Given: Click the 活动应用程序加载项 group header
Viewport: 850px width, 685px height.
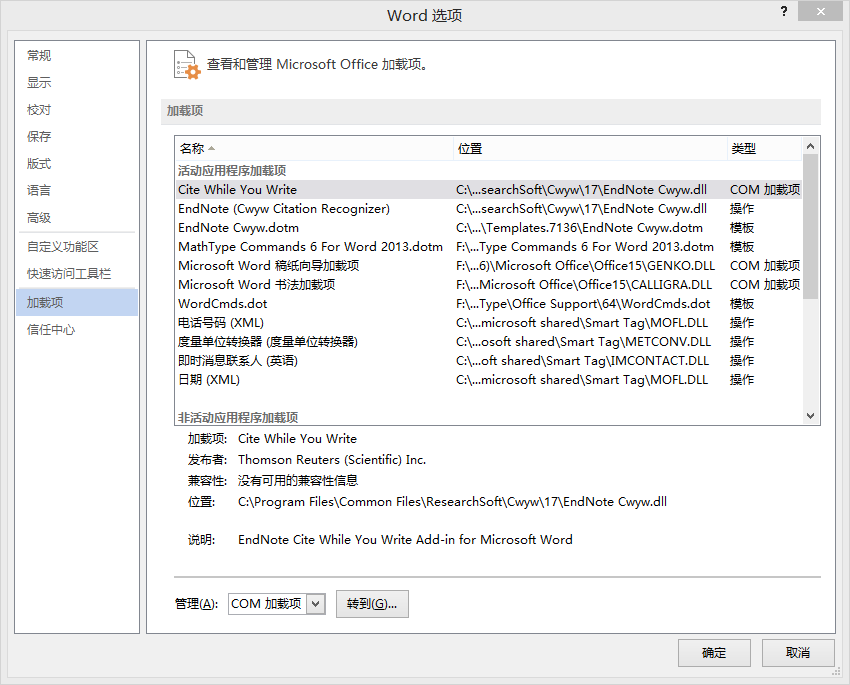Looking at the screenshot, I should pos(232,171).
